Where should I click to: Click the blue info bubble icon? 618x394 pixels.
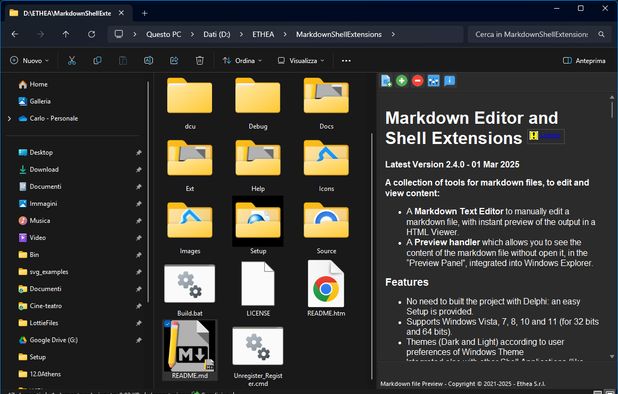pyautogui.click(x=449, y=81)
